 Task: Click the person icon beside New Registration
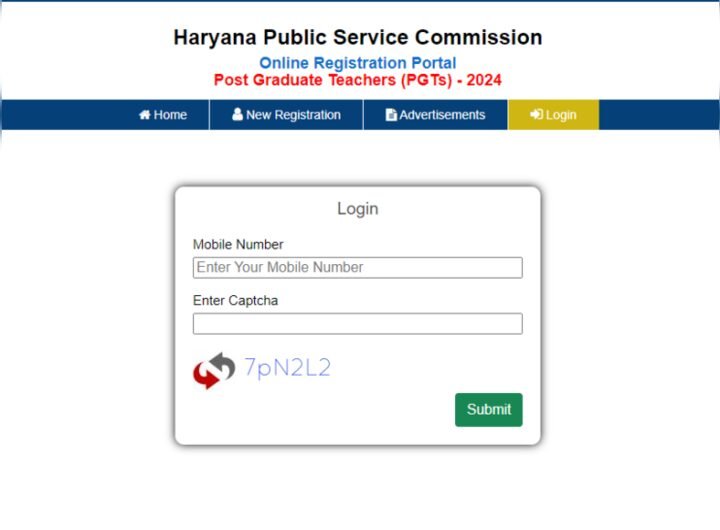tap(237, 114)
